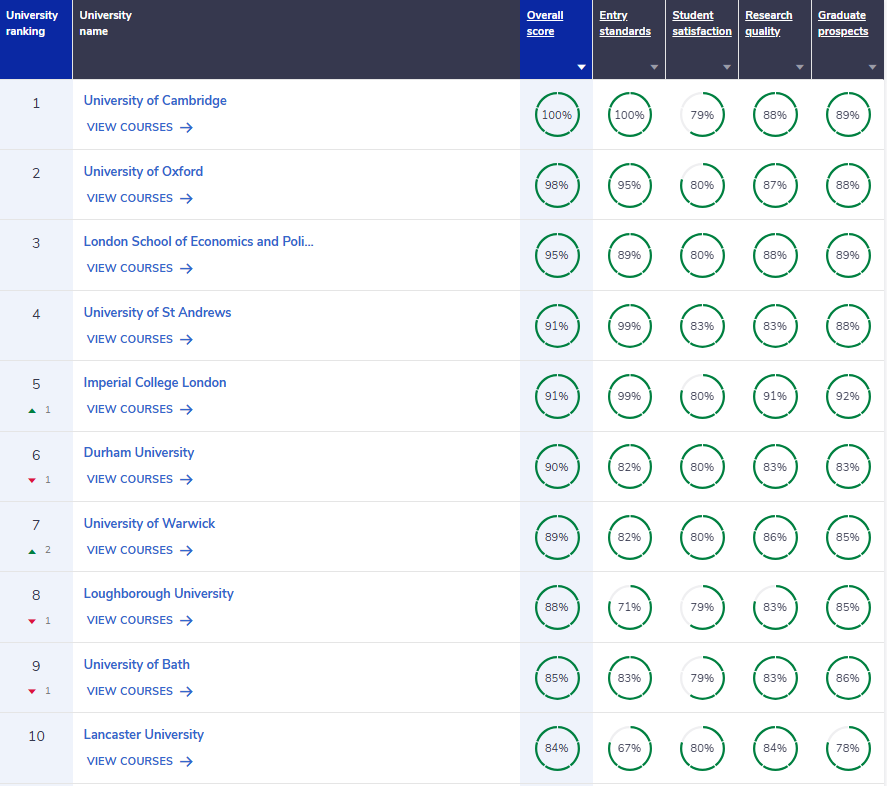The image size is (887, 786).
Task: Open Loughborough University page
Action: click(158, 594)
